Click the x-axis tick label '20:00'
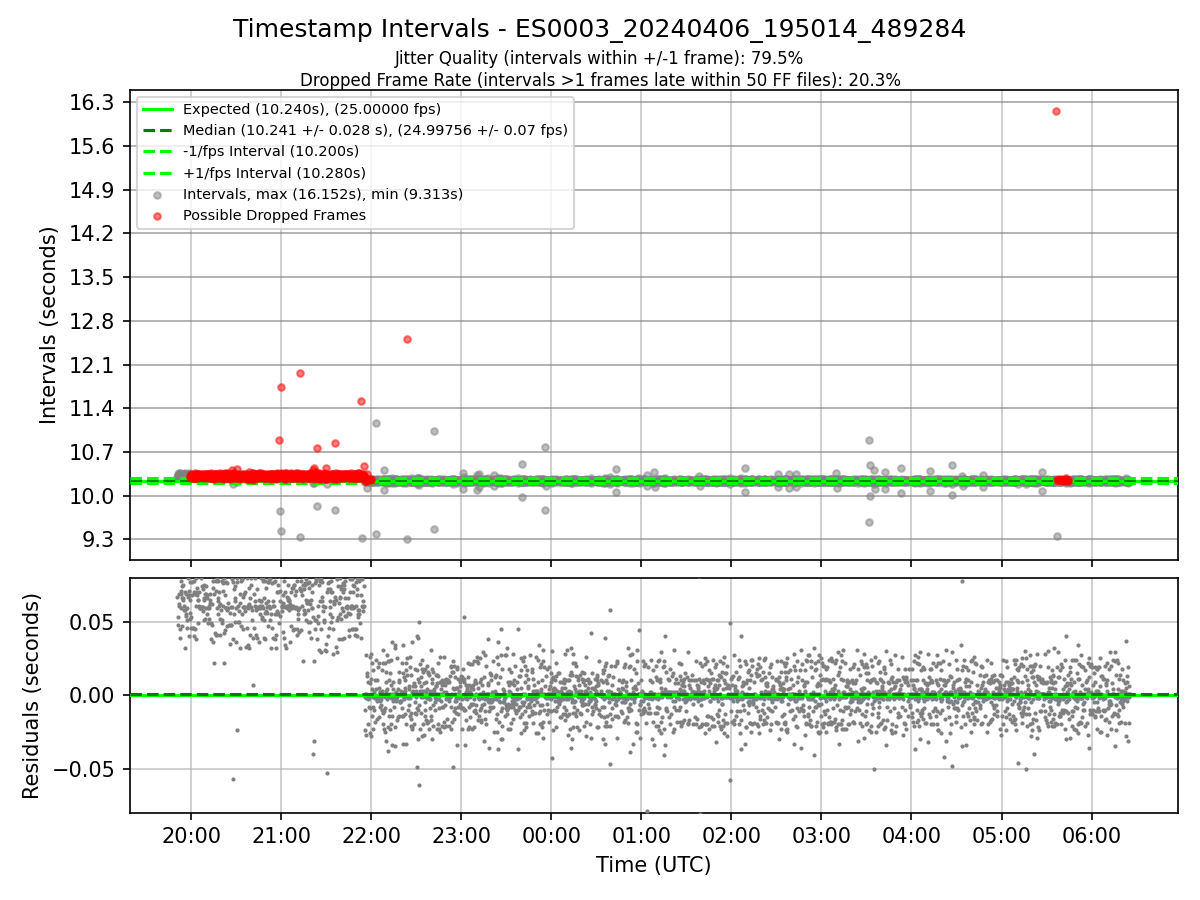Image resolution: width=1200 pixels, height=900 pixels. point(190,834)
